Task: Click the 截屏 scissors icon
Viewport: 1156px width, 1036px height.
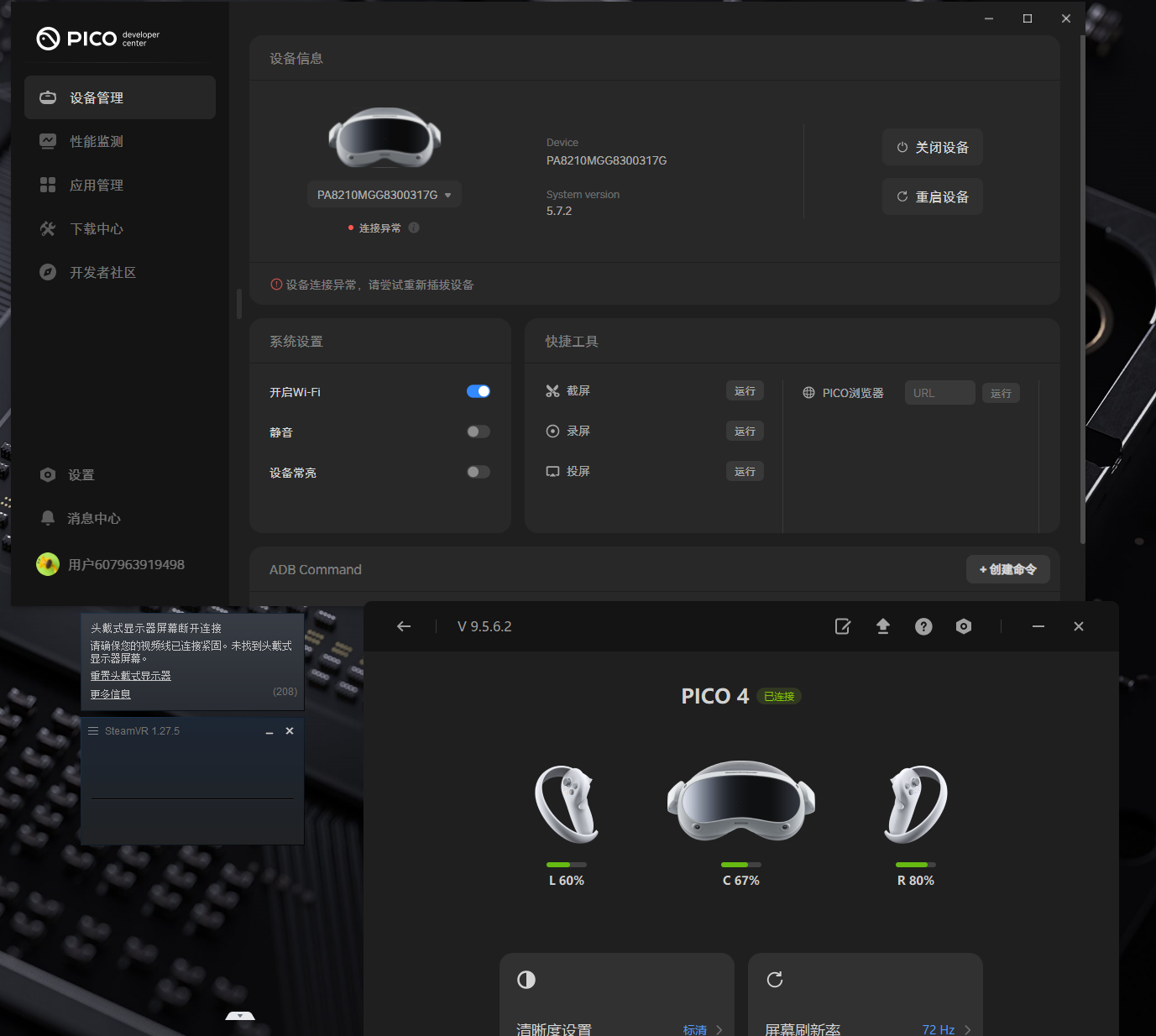Action: click(552, 391)
